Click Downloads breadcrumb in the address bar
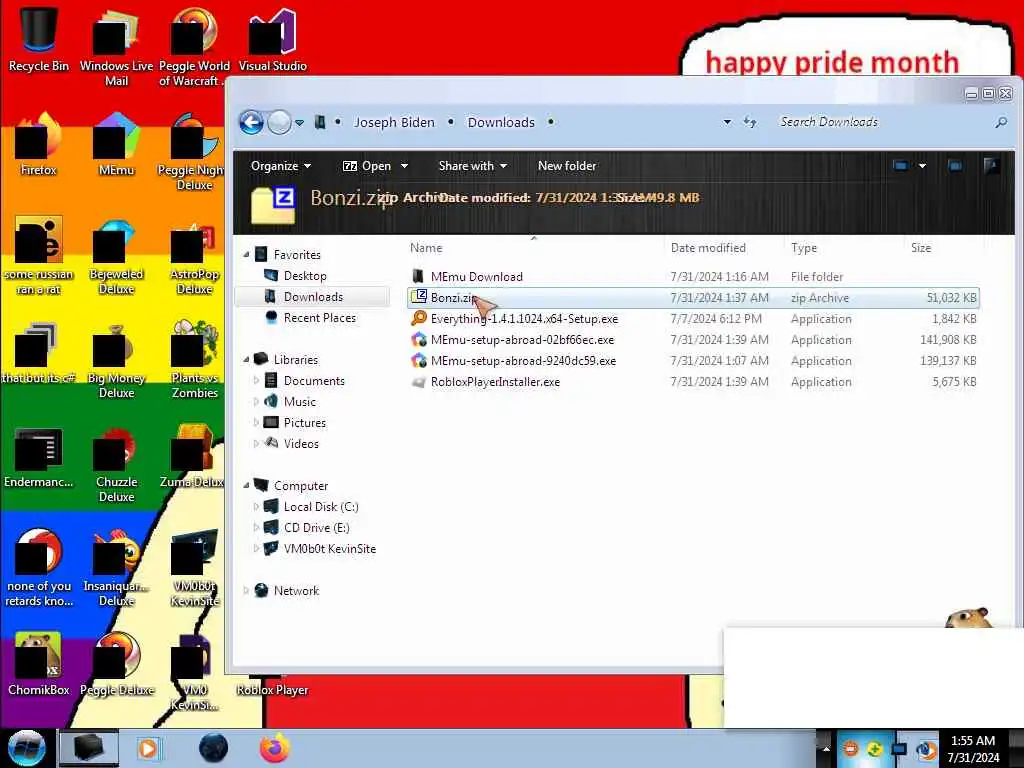 tap(501, 122)
